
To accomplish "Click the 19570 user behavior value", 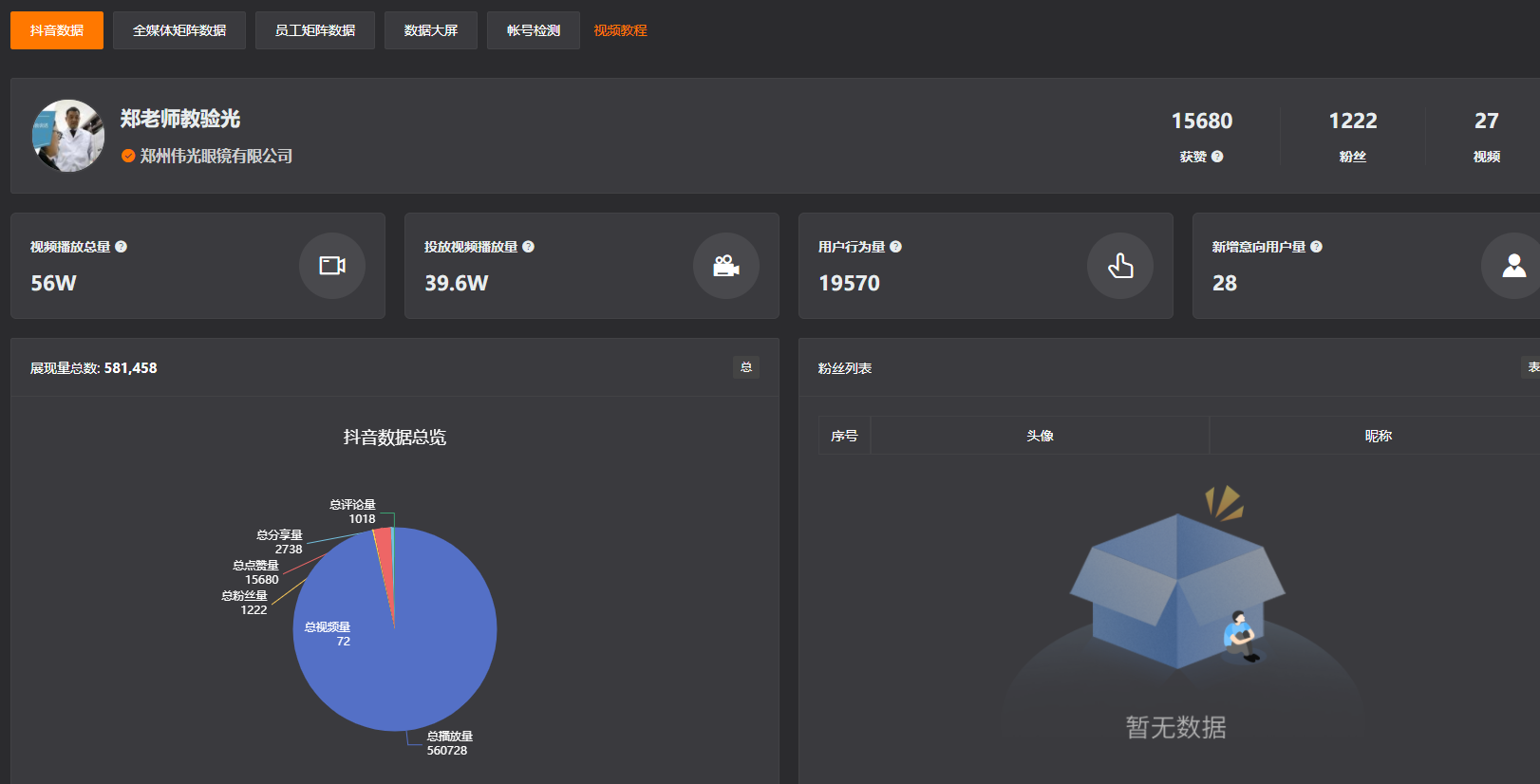I will pos(849,283).
